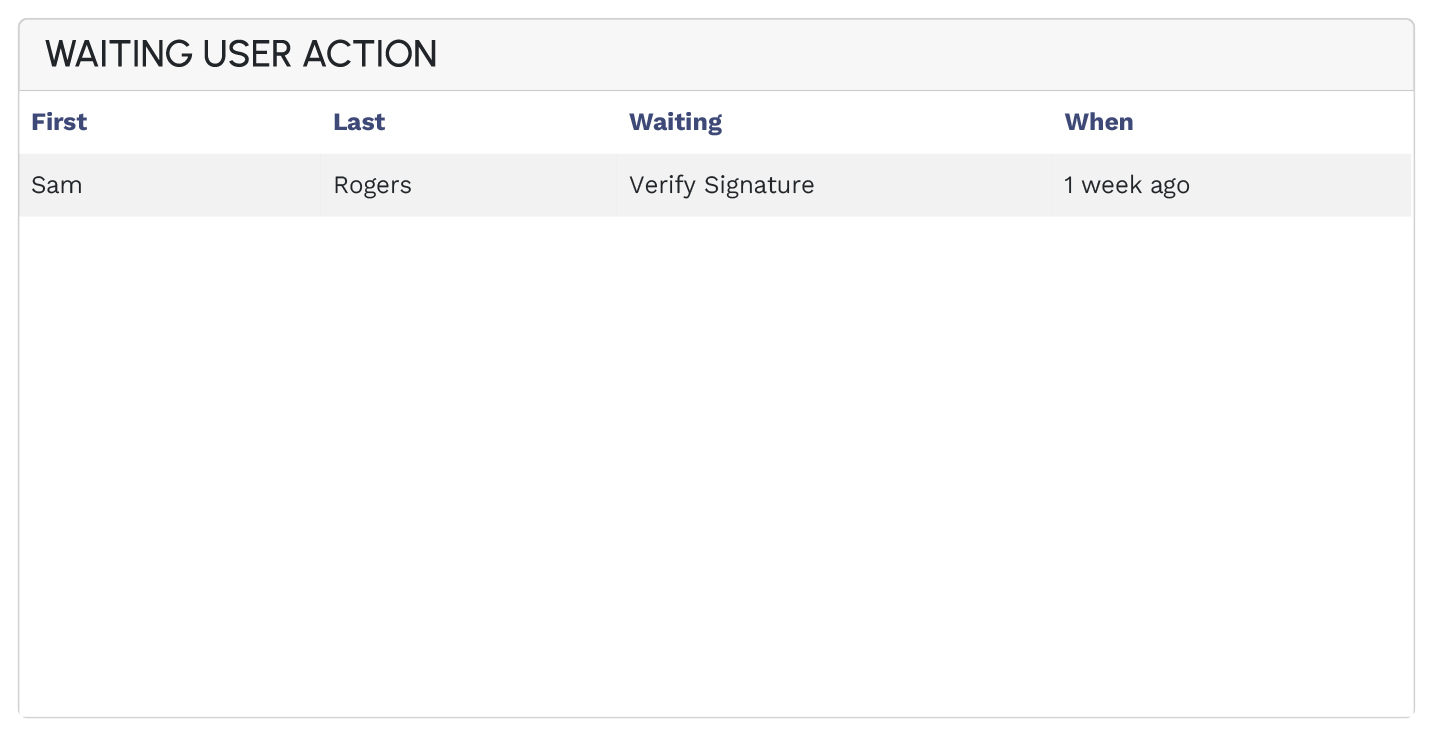Select the first name Sam cell
The height and width of the screenshot is (736, 1432).
(x=57, y=185)
